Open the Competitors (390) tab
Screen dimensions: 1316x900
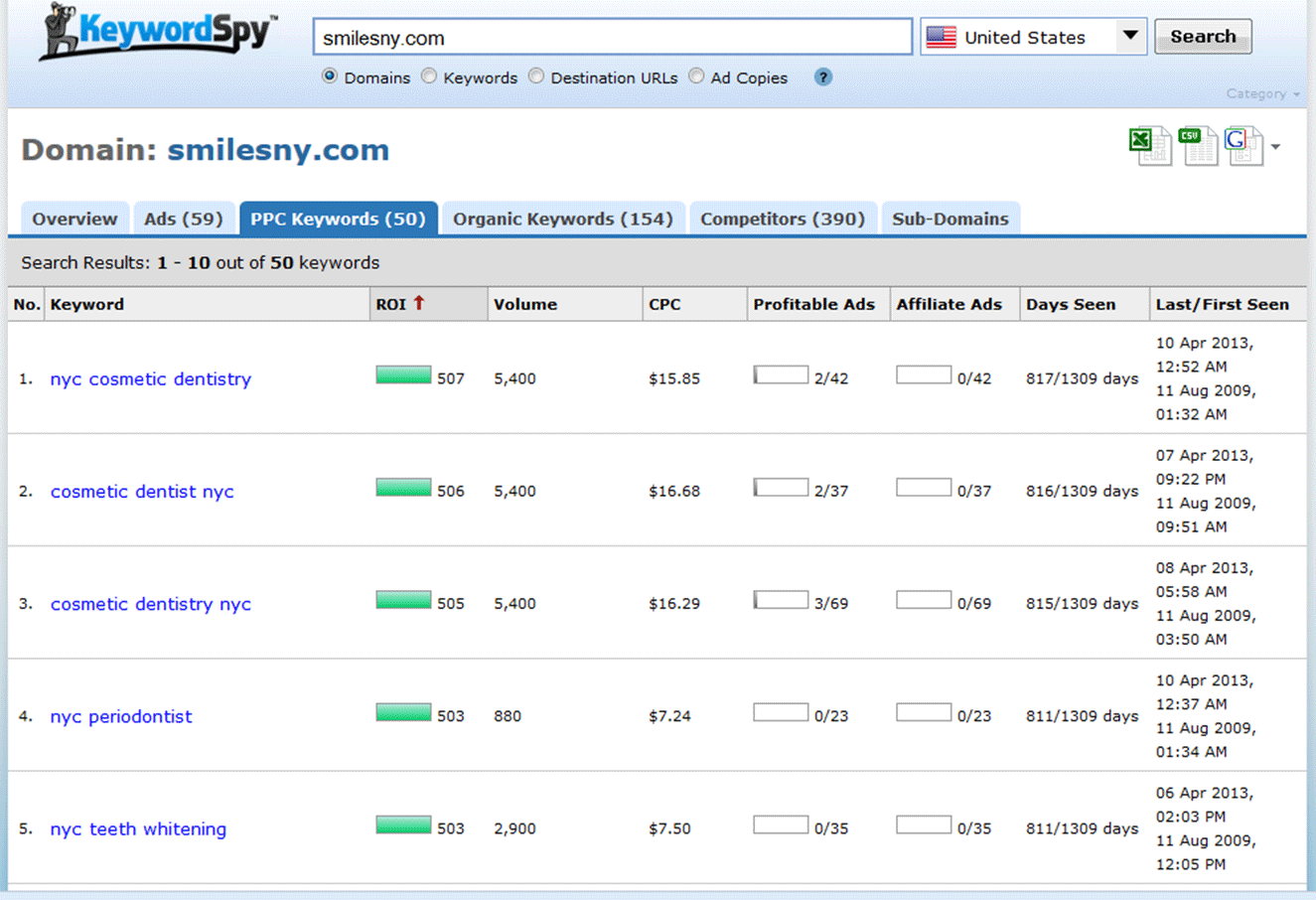pos(782,219)
